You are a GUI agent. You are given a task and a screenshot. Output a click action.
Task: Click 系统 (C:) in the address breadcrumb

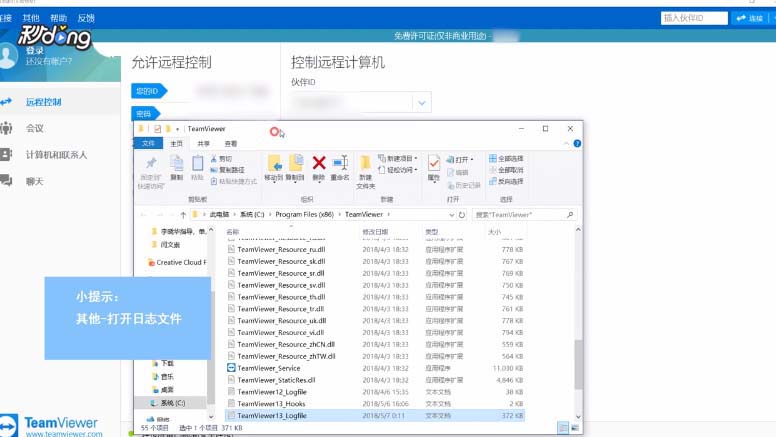(252, 215)
